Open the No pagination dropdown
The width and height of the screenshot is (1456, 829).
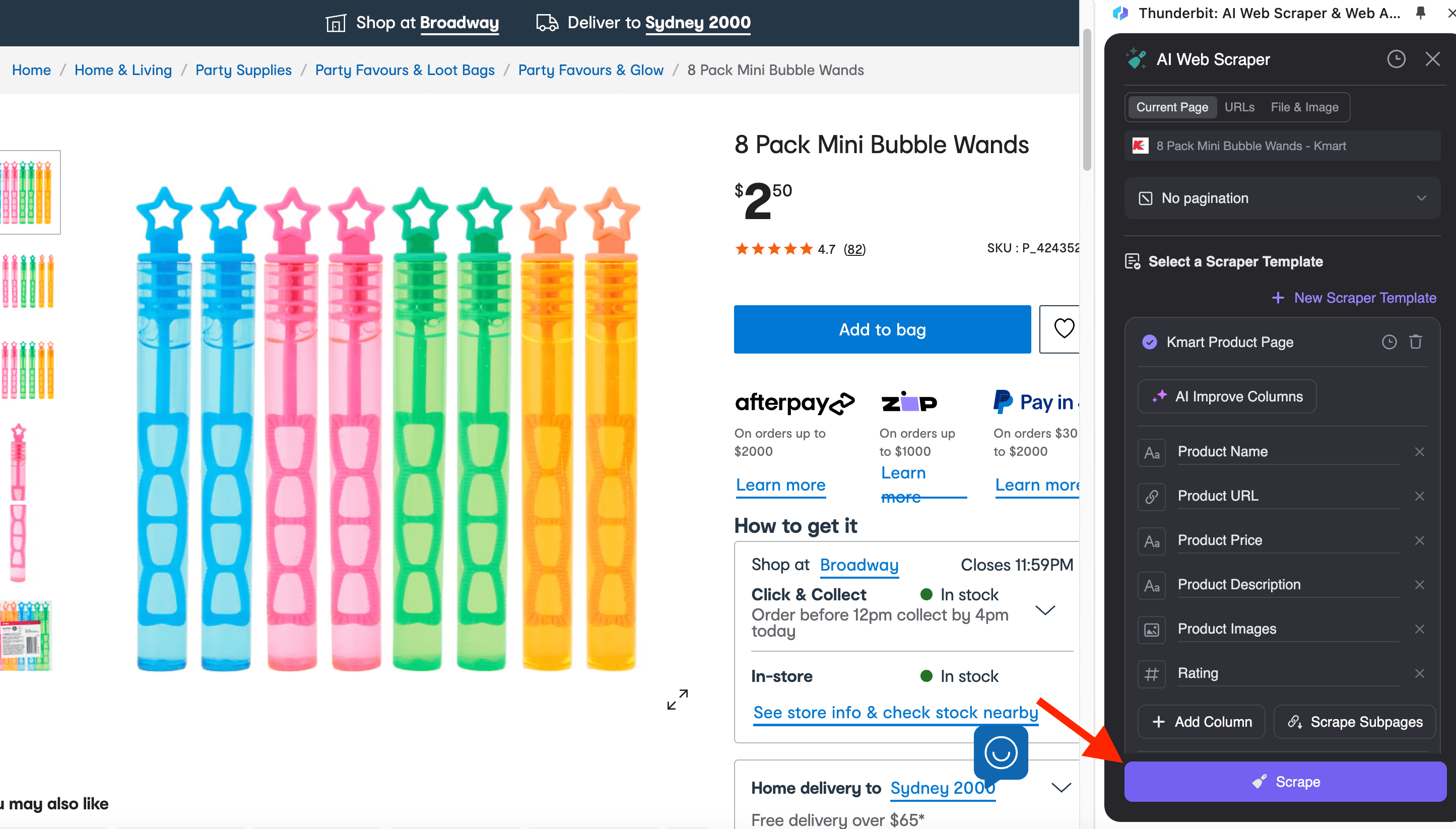(x=1282, y=198)
